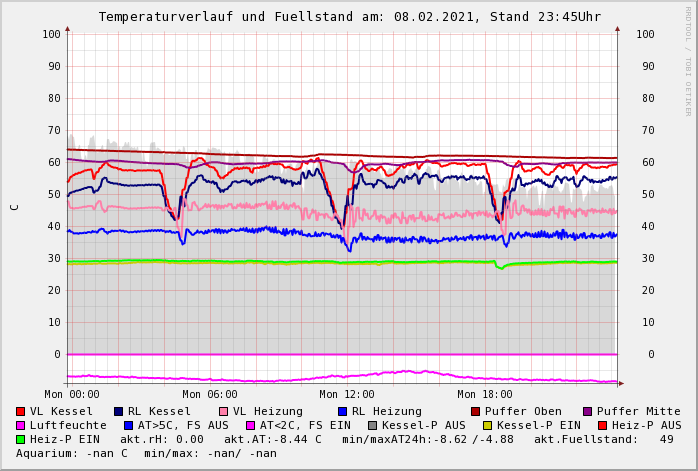Select the blue RL Heizung legend swatch

[342, 412]
